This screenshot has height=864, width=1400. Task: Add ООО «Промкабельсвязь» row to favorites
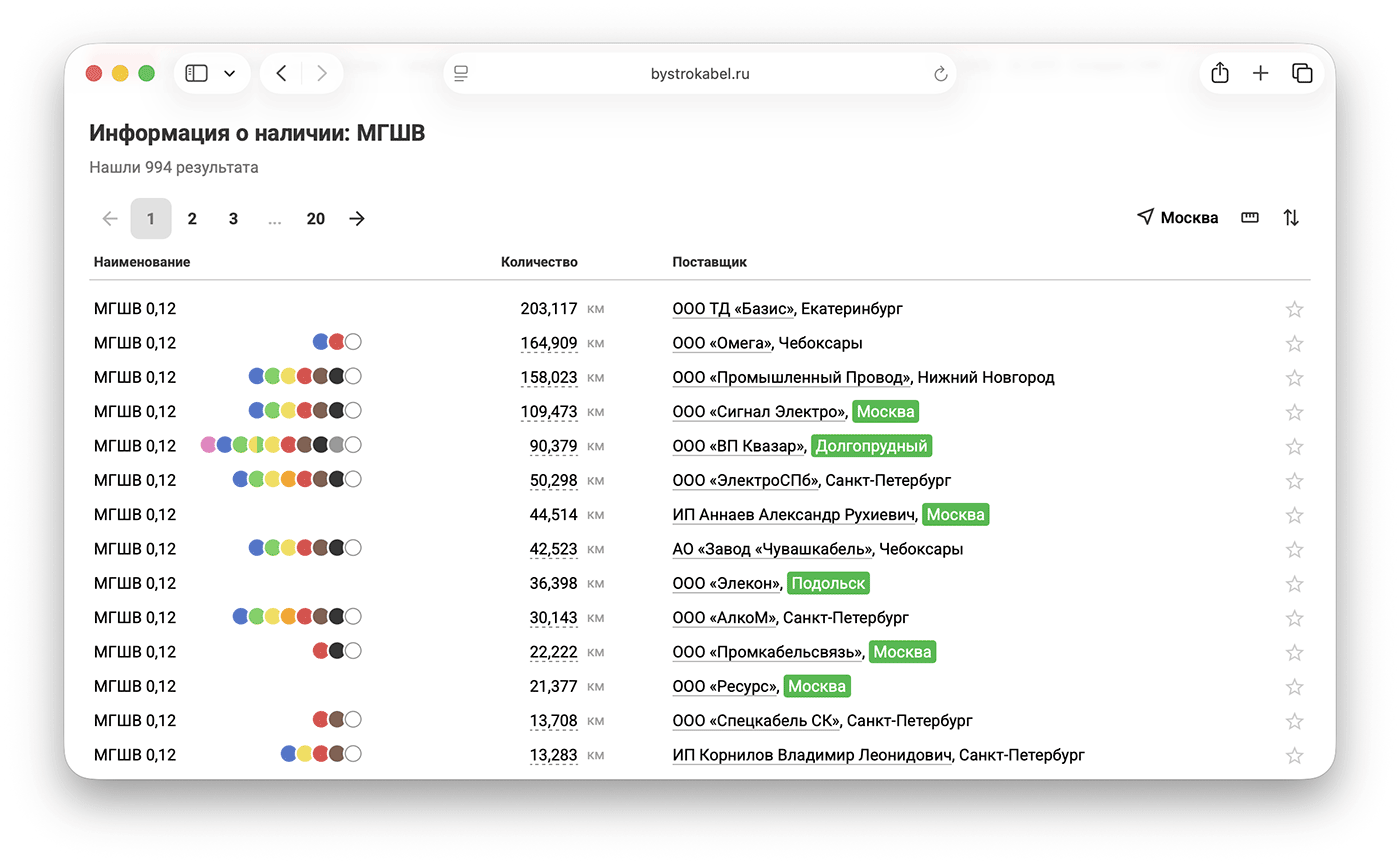click(x=1294, y=652)
